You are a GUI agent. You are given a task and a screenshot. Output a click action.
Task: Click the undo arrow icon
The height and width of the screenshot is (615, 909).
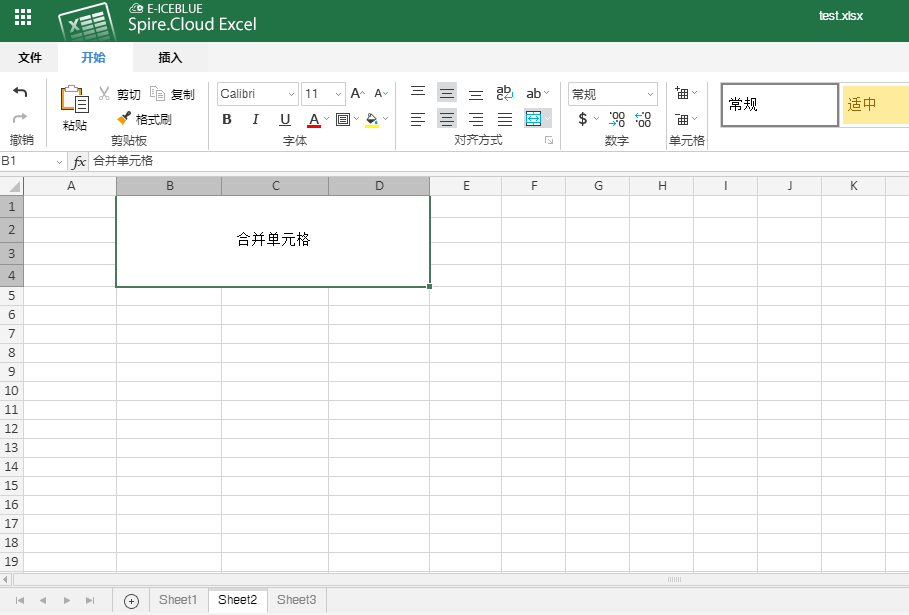click(x=21, y=90)
